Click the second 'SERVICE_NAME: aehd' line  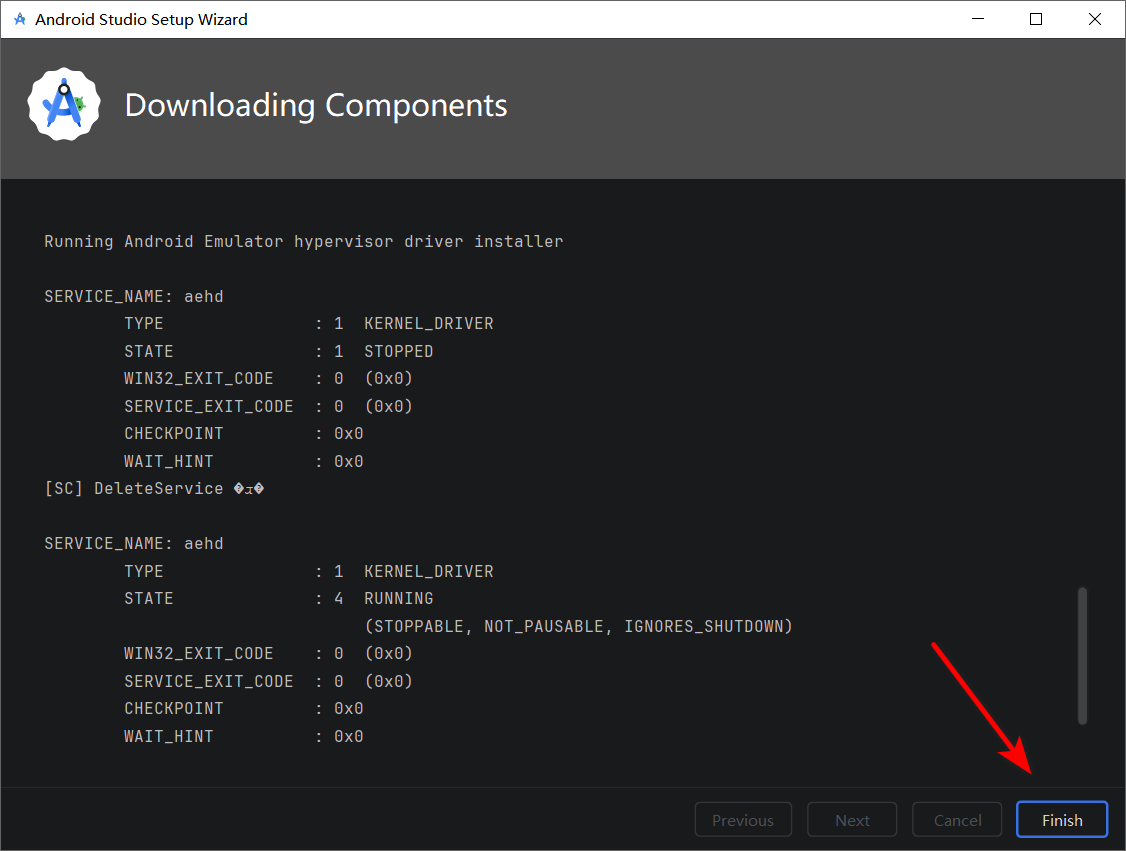[x=134, y=544]
